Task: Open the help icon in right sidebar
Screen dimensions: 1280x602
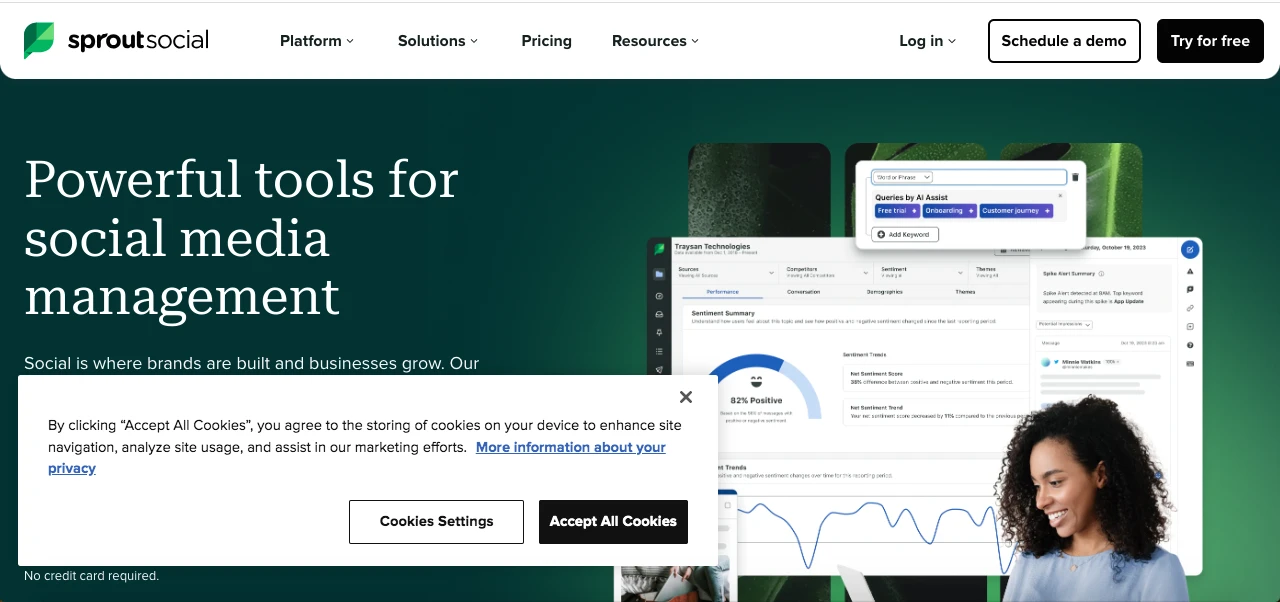Action: point(1189,345)
